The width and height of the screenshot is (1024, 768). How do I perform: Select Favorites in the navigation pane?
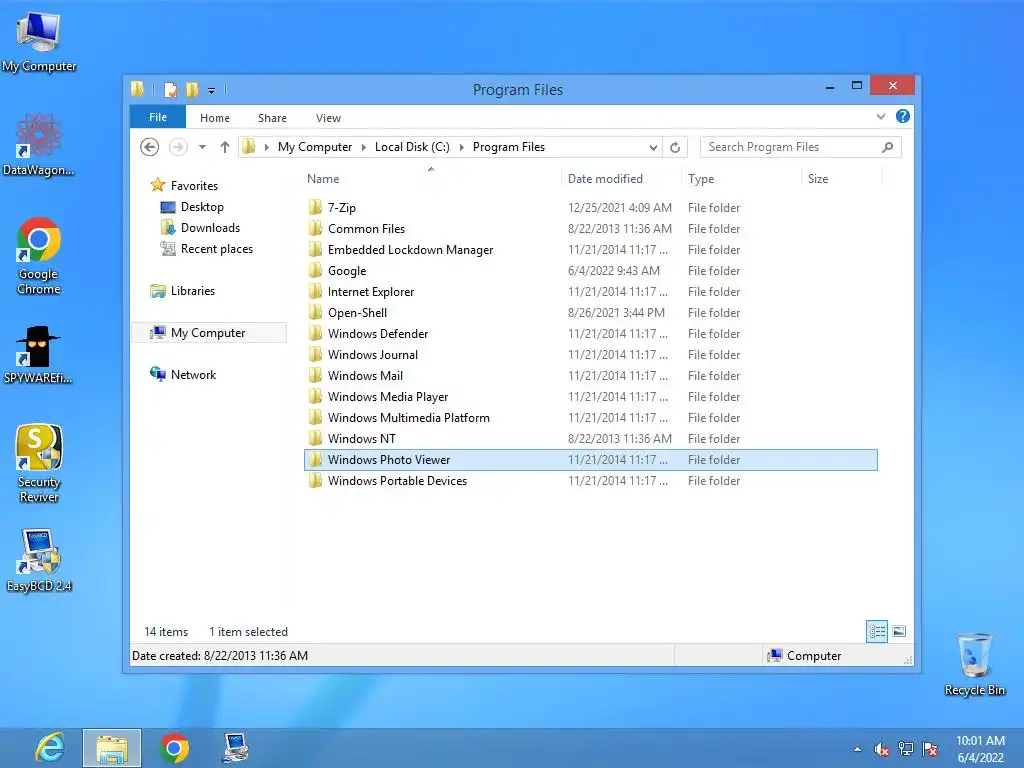click(x=185, y=185)
